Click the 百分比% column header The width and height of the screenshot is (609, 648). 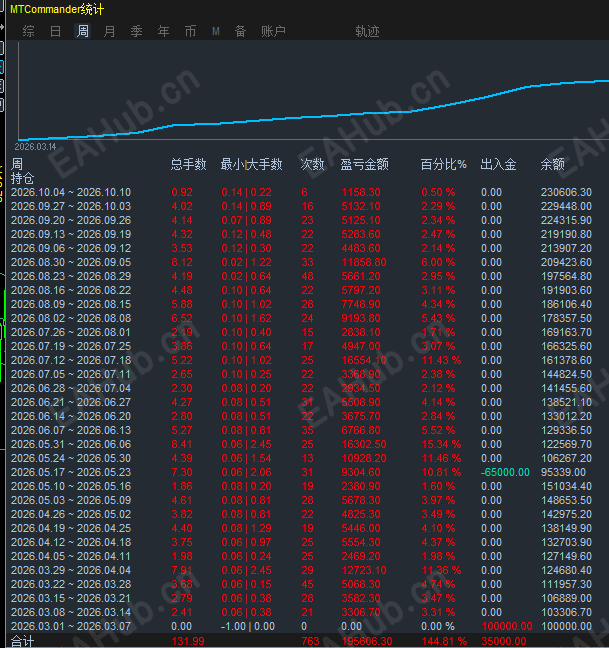(443, 164)
